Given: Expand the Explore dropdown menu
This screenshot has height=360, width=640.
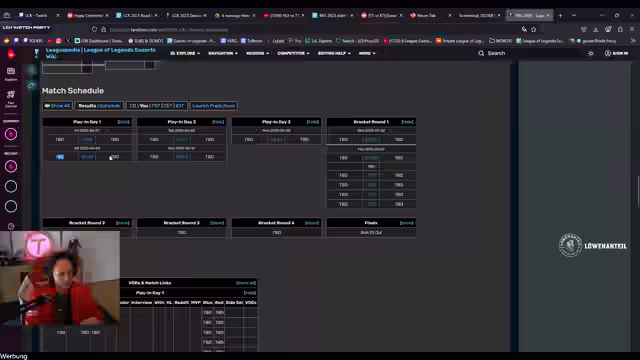Looking at the screenshot, I should [x=185, y=53].
